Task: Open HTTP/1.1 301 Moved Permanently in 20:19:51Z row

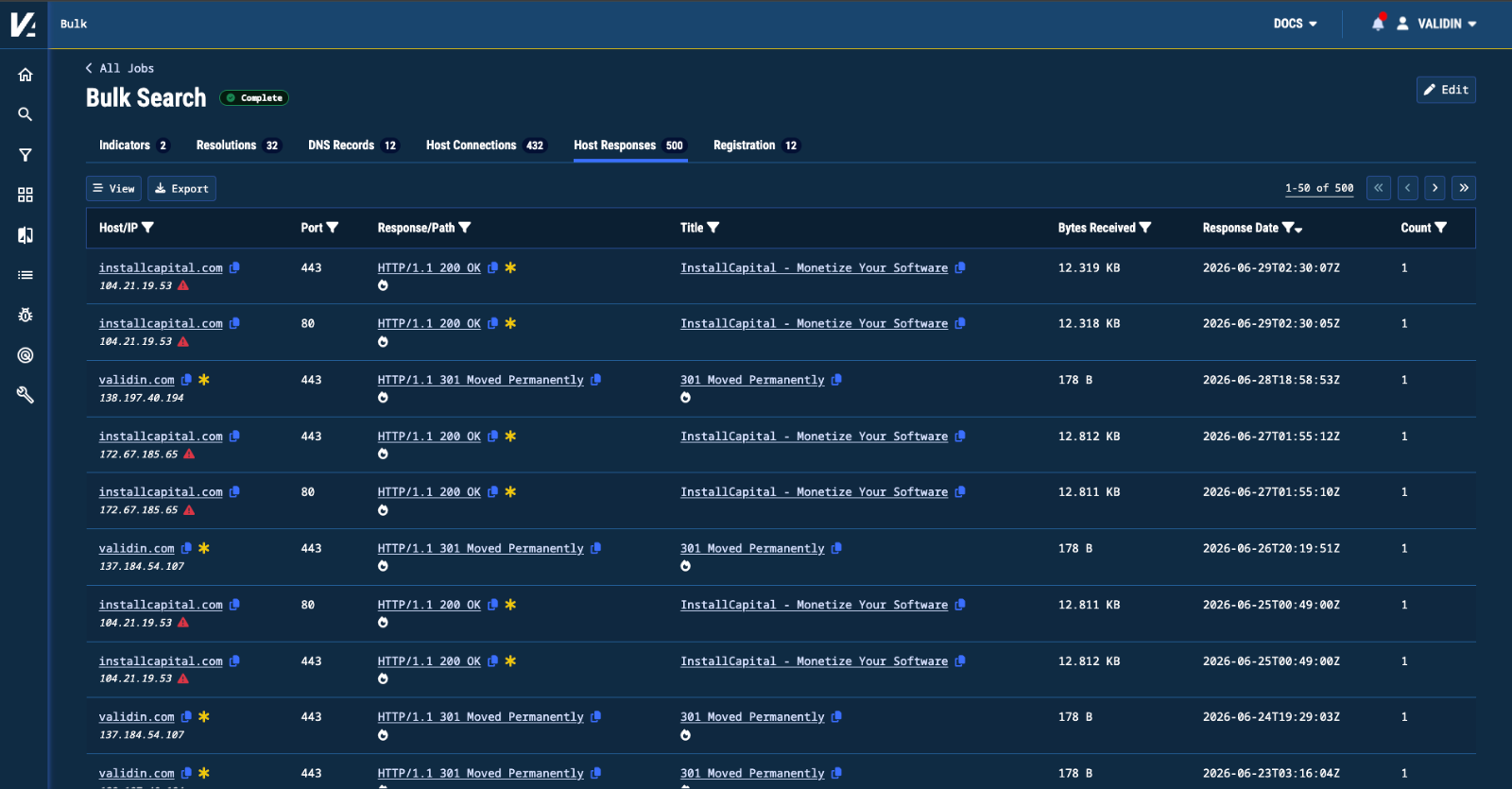Action: coord(480,548)
